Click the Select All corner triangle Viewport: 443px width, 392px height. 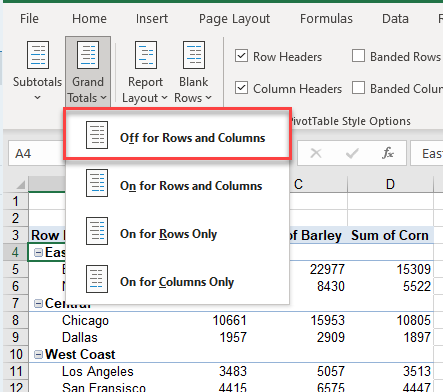21,184
